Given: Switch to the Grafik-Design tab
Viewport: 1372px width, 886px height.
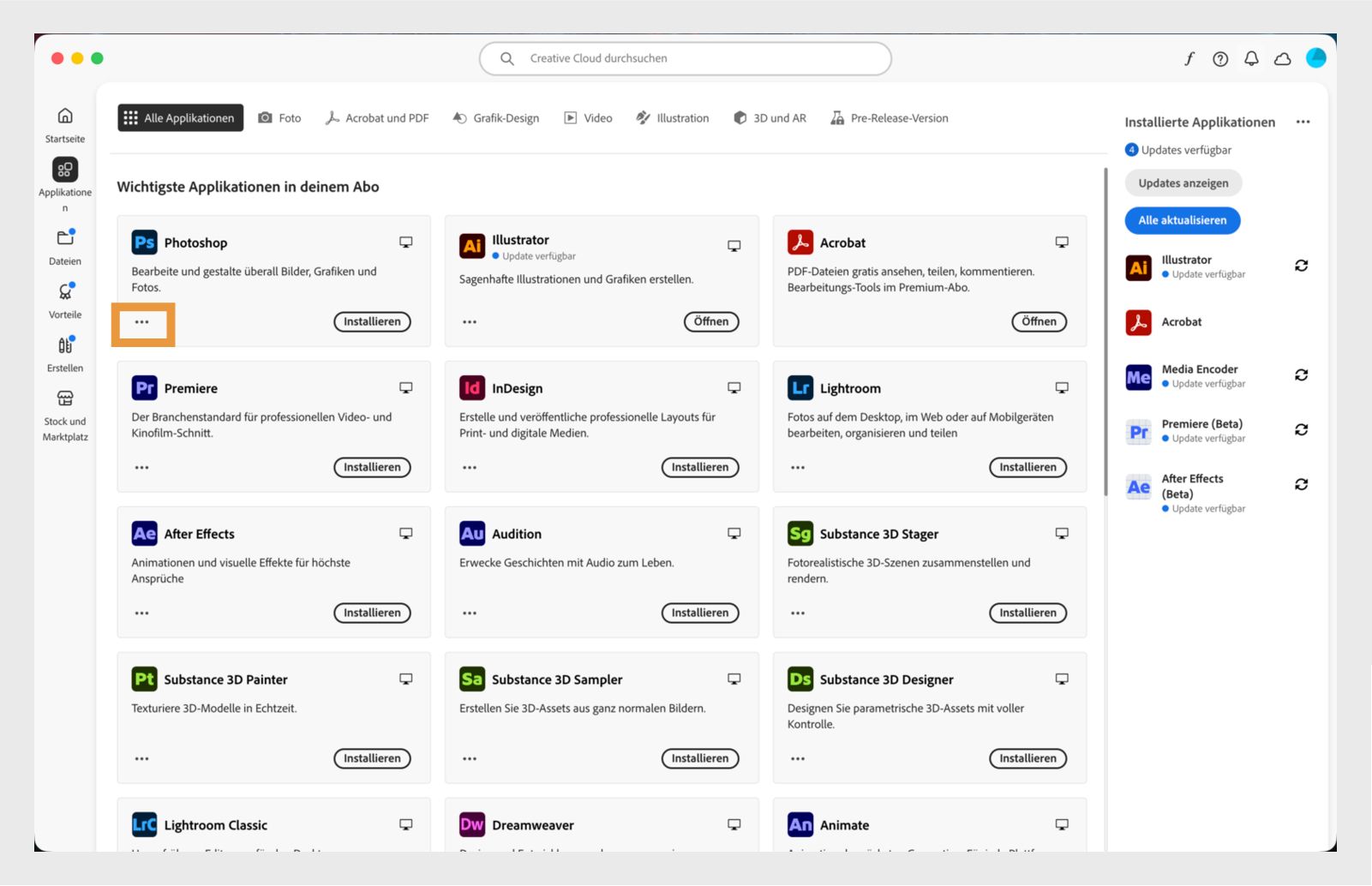Looking at the screenshot, I should [496, 118].
